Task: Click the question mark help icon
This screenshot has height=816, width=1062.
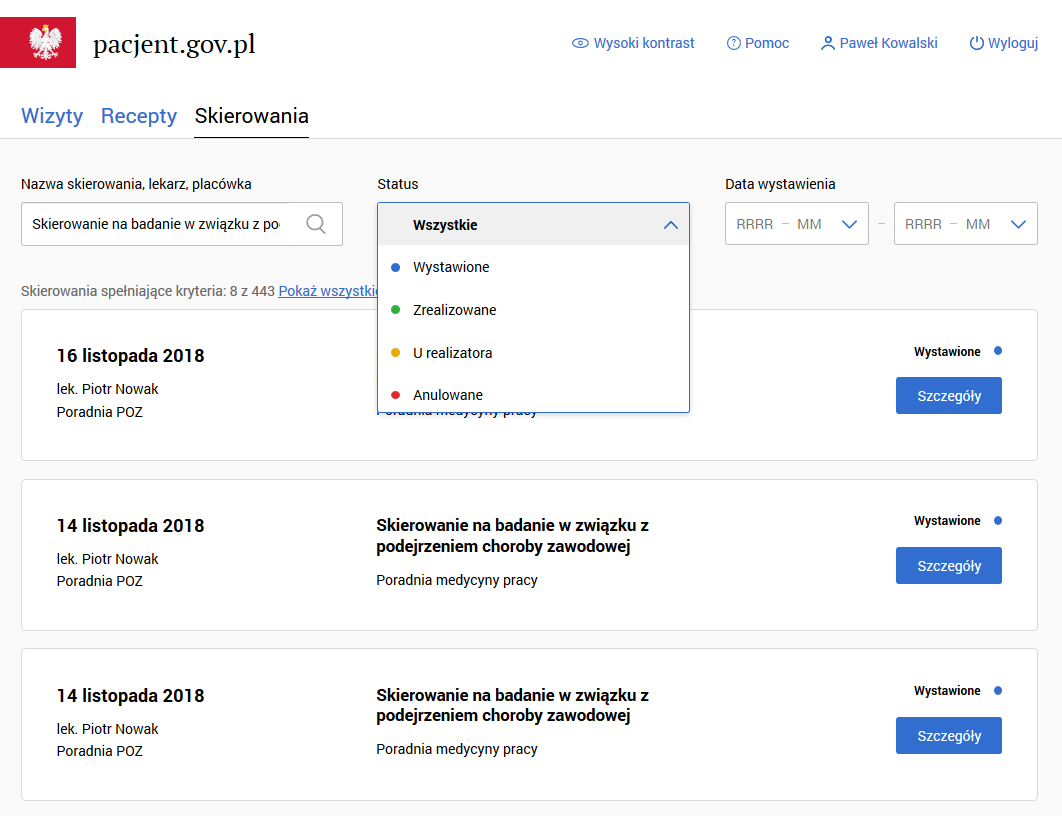Action: click(x=734, y=43)
